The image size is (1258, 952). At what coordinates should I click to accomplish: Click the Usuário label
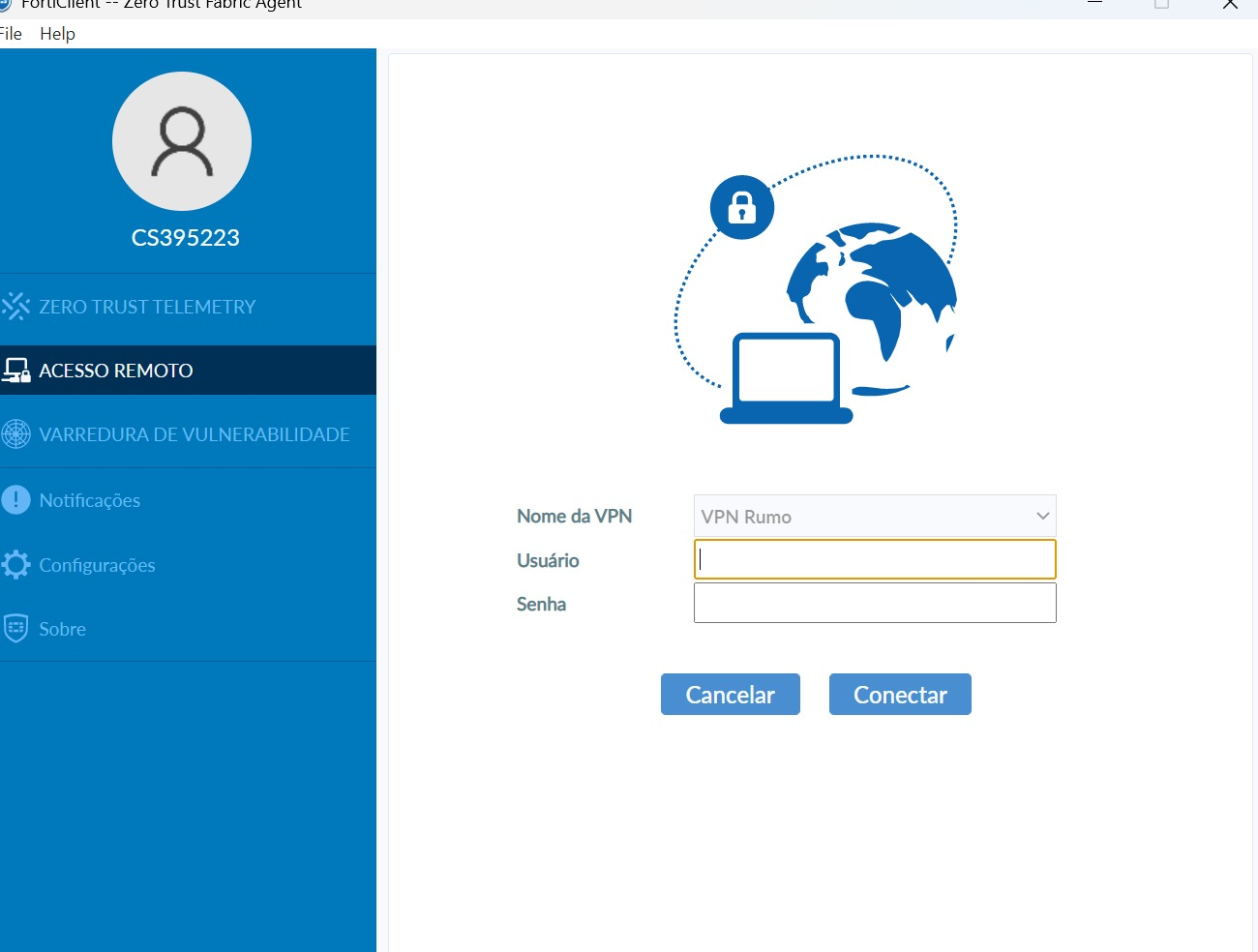pyautogui.click(x=548, y=561)
